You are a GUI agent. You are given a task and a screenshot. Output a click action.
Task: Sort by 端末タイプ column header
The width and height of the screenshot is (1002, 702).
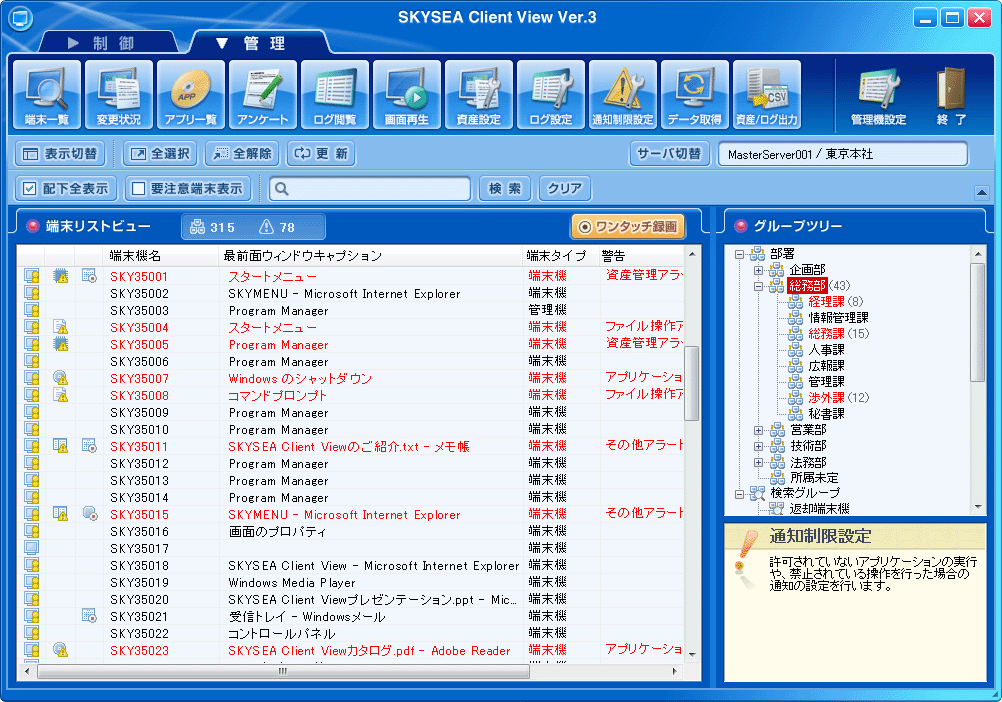(x=560, y=256)
